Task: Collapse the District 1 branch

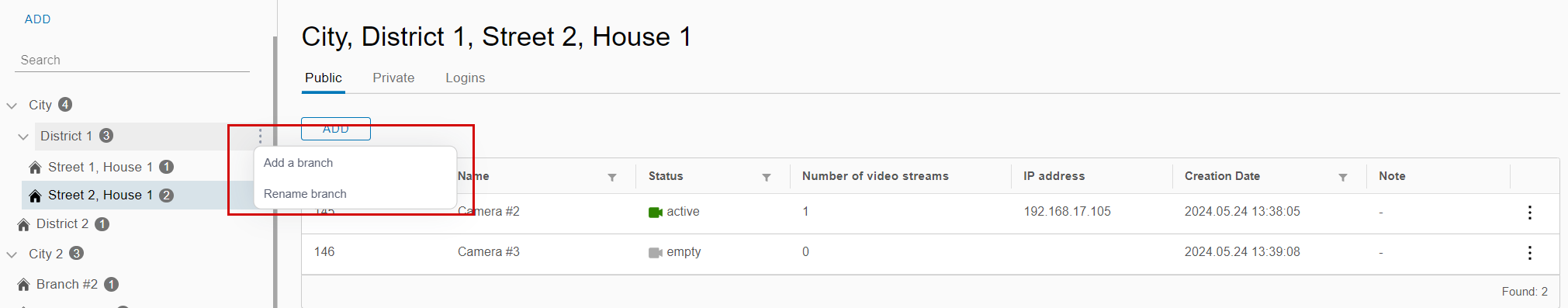Action: [x=23, y=137]
